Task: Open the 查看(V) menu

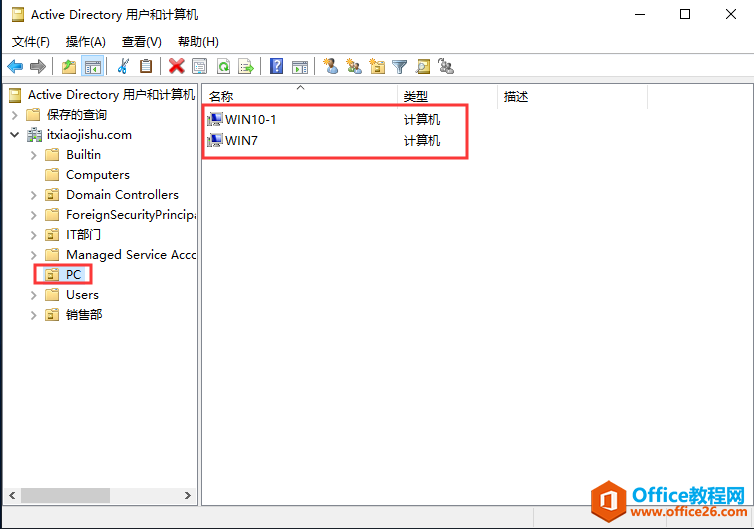Action: (x=142, y=42)
